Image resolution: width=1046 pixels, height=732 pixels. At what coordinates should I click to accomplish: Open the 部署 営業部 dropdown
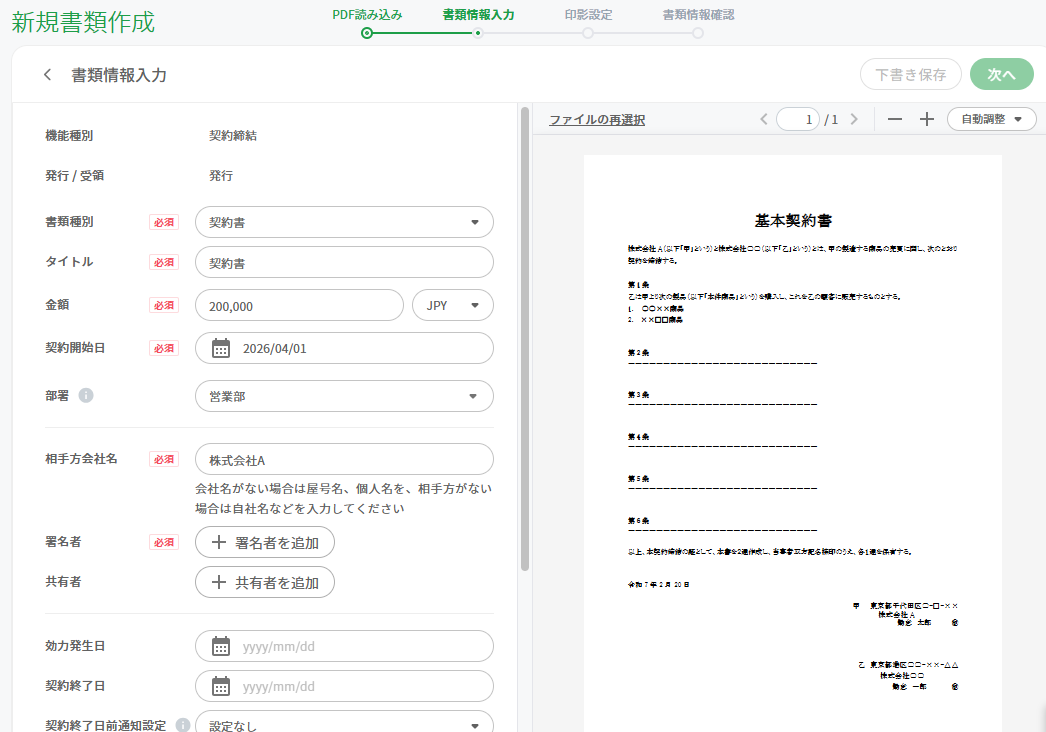pyautogui.click(x=344, y=396)
